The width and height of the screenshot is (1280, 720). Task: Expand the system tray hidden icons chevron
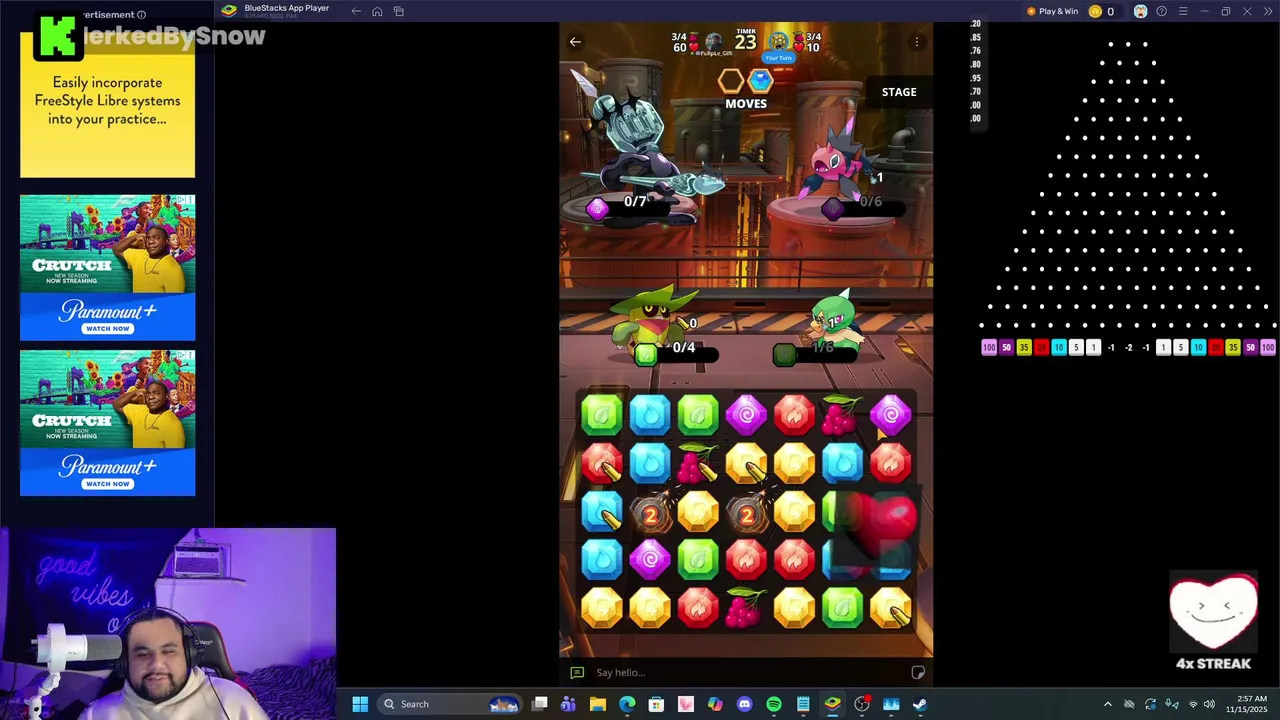[1107, 704]
